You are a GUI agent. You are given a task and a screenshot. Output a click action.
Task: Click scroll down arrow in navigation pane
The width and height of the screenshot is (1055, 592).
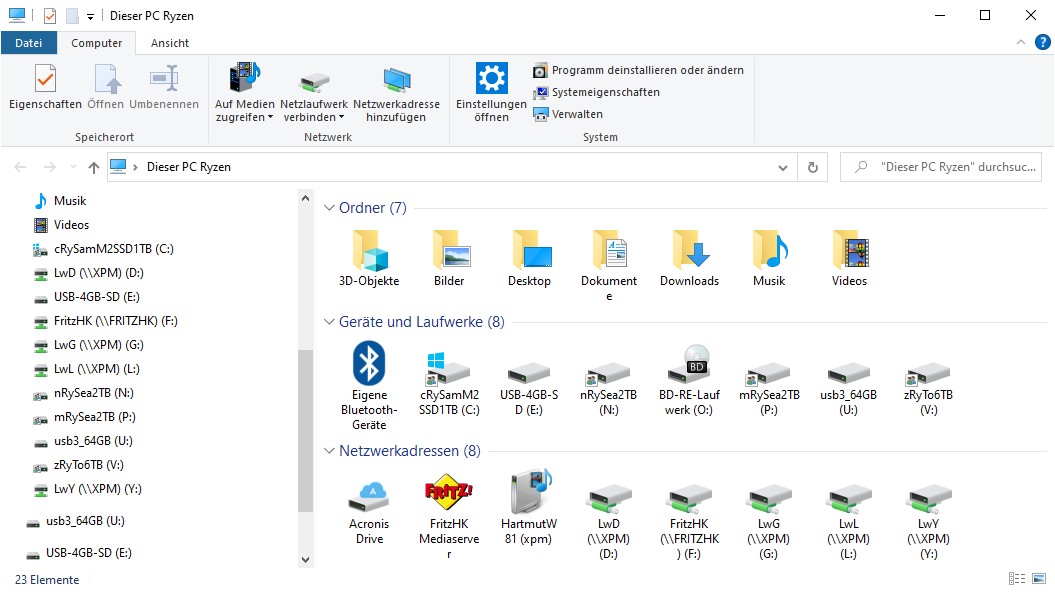coord(305,560)
